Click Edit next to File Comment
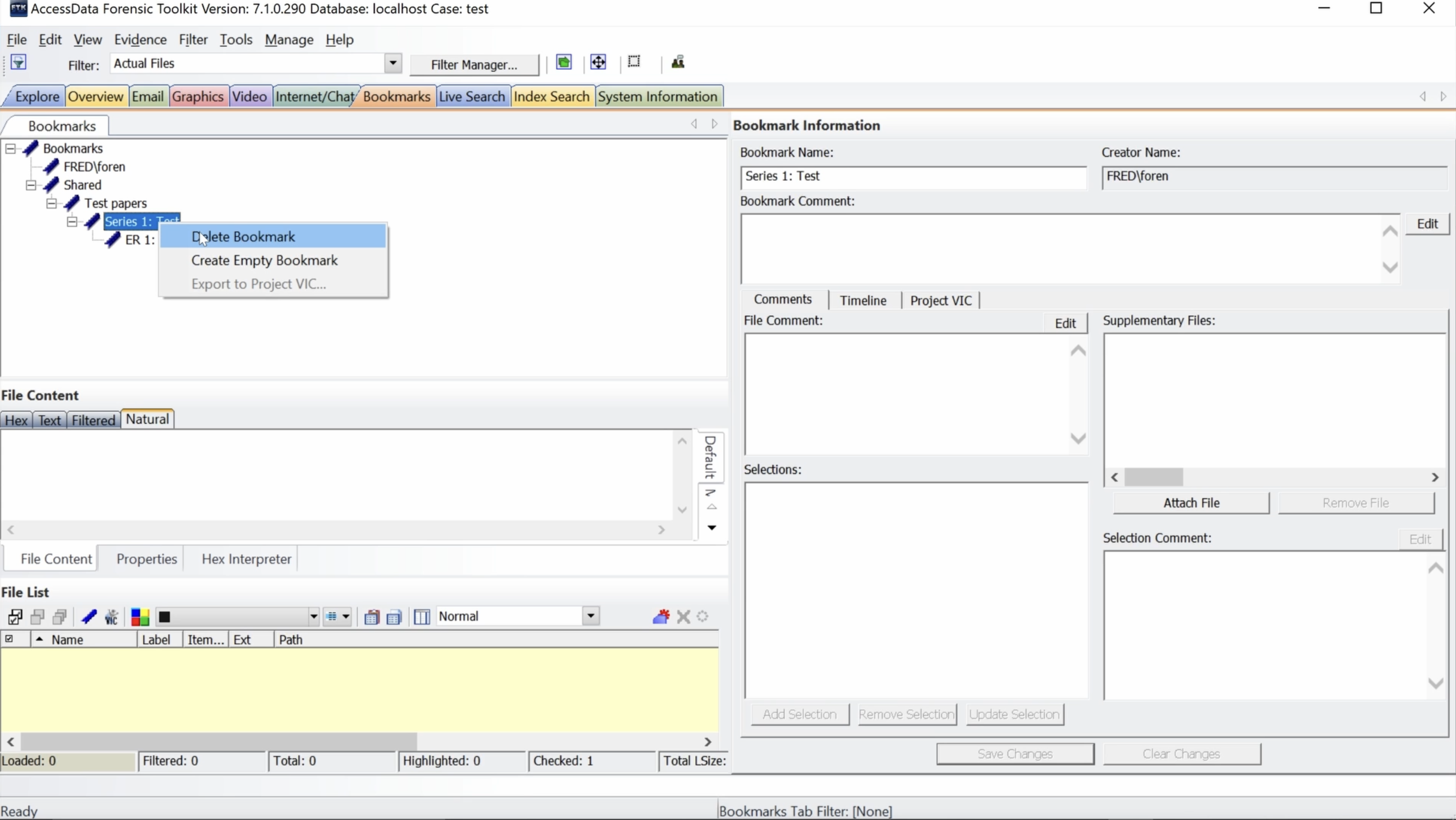 [1065, 323]
